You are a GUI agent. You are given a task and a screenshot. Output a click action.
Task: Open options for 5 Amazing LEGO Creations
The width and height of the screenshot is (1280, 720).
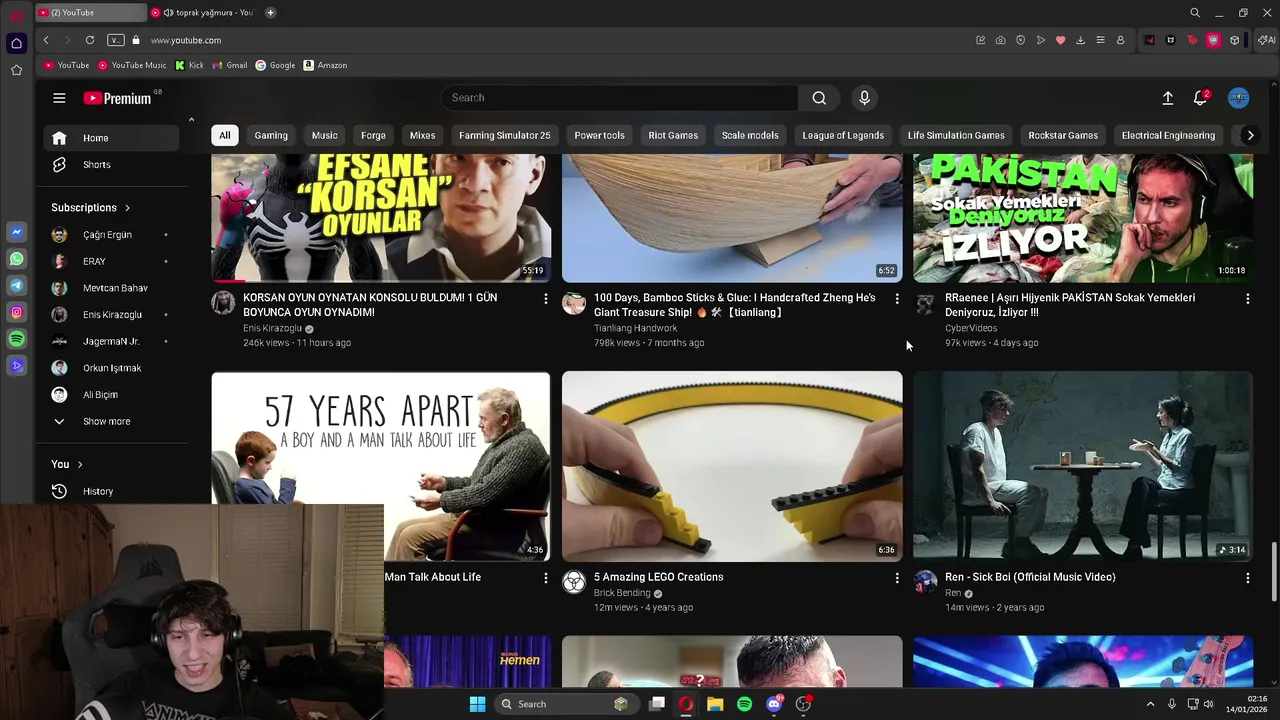(x=896, y=578)
